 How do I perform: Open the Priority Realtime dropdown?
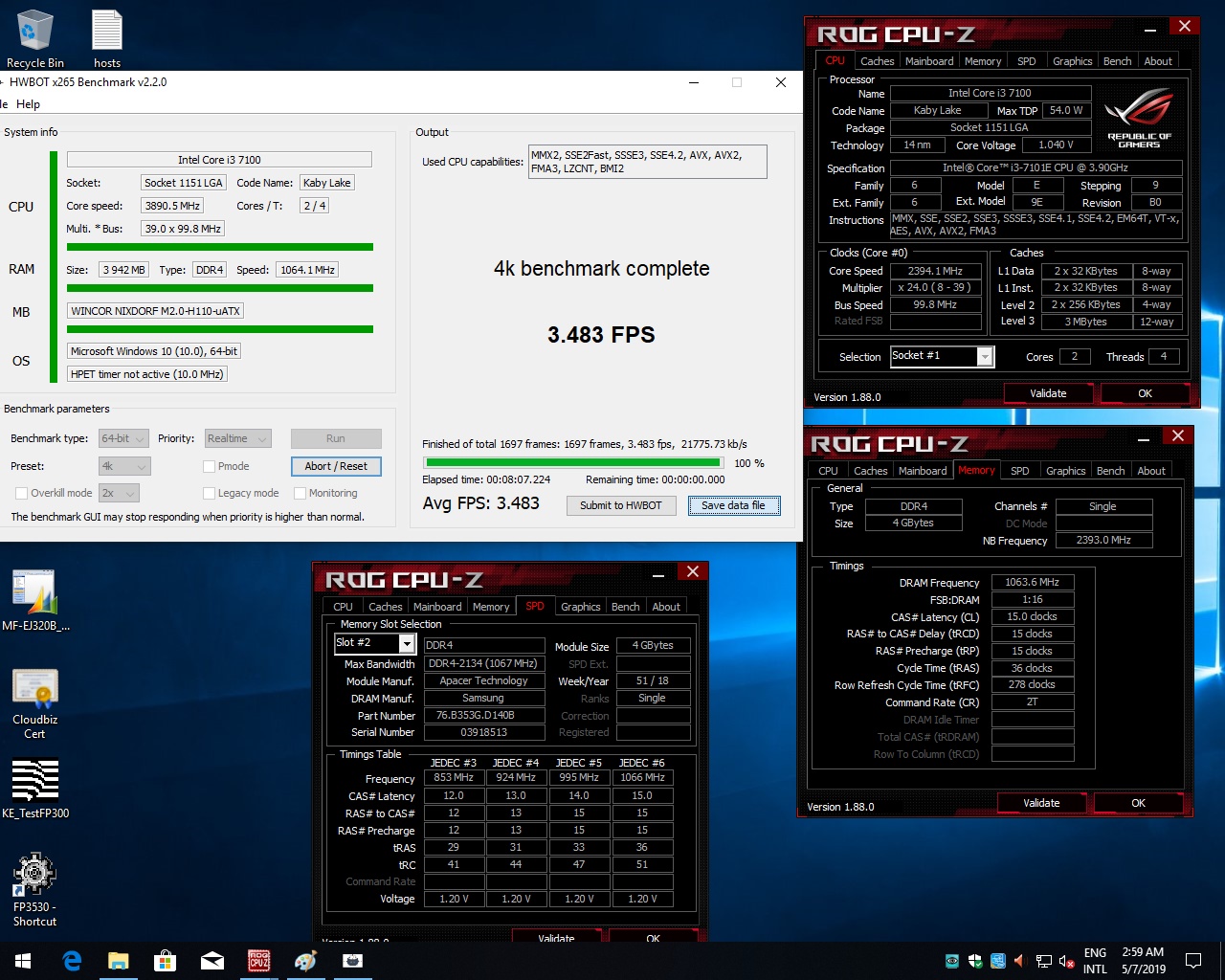point(238,438)
